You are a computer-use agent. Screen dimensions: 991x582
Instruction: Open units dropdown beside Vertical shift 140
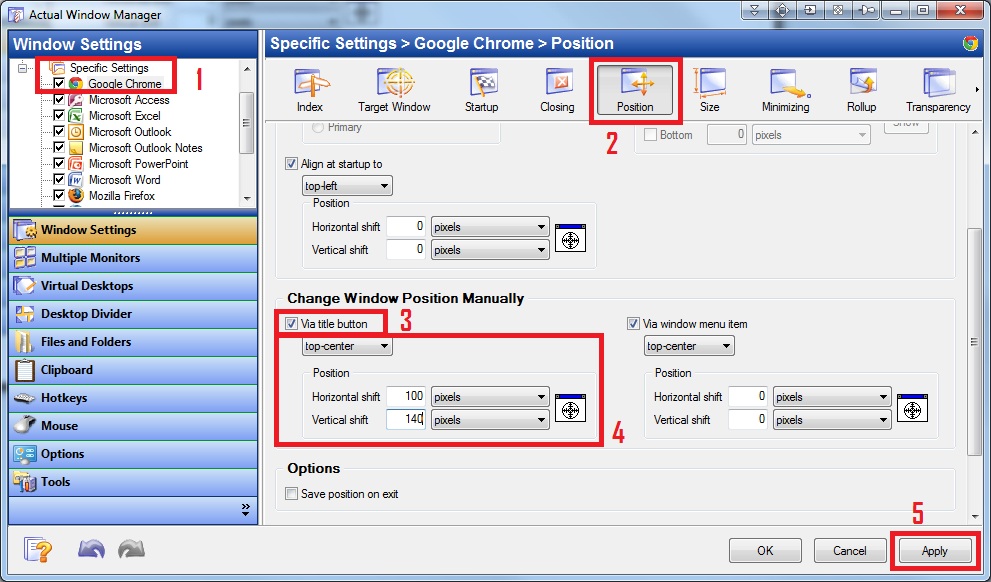tap(490, 420)
